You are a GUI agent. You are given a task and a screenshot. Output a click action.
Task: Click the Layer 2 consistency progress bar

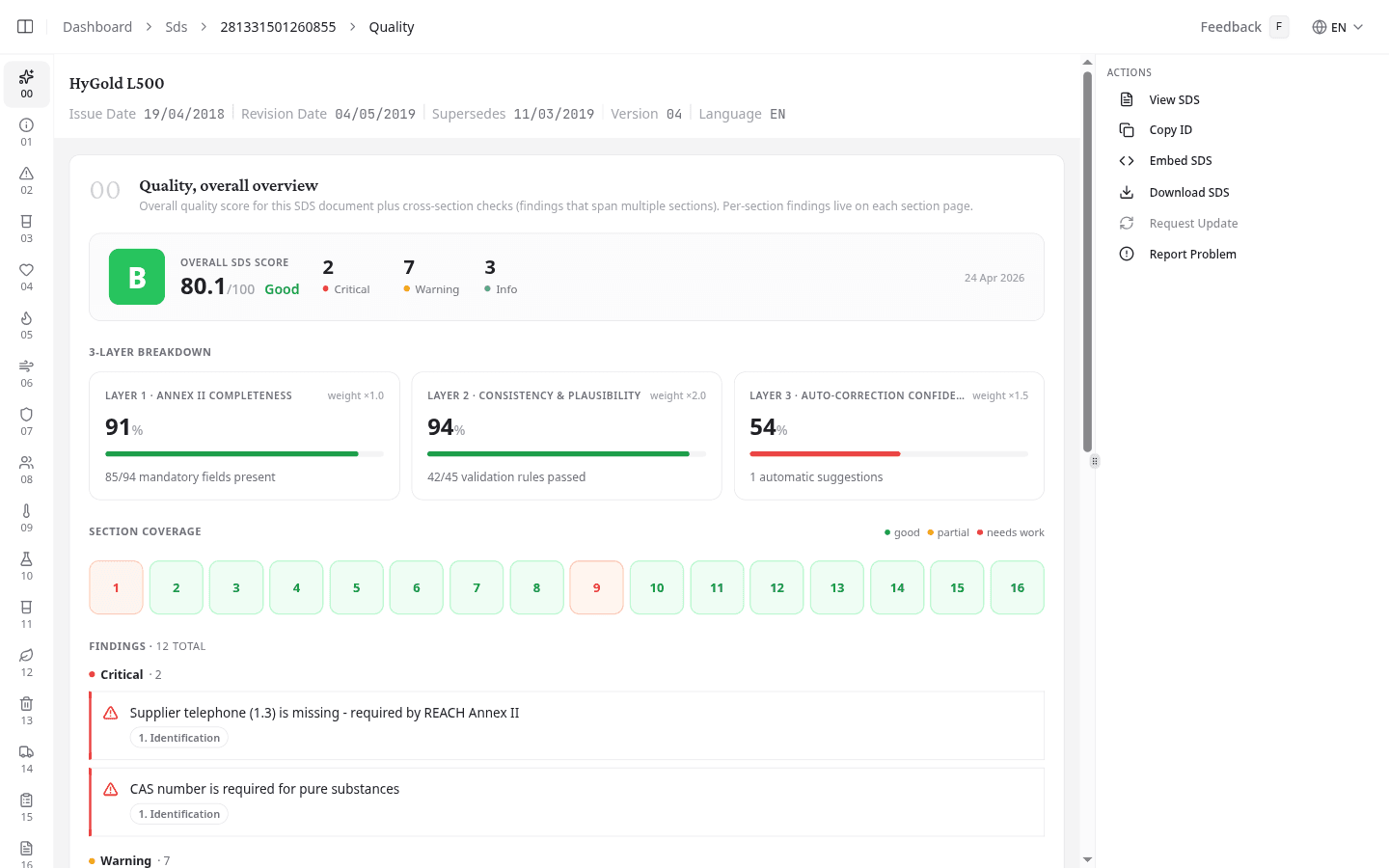[x=566, y=453]
